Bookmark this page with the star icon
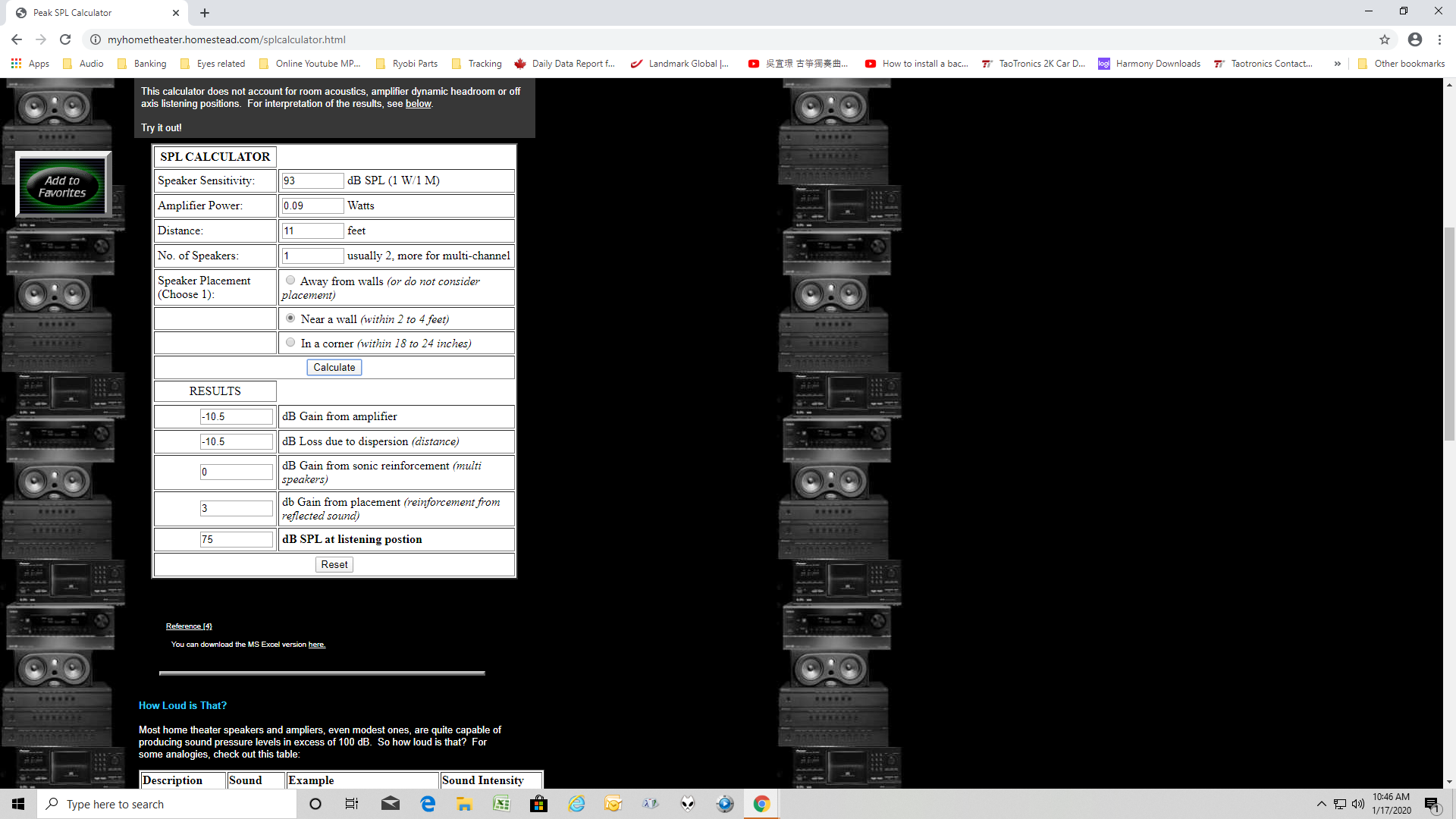 coord(1385,39)
